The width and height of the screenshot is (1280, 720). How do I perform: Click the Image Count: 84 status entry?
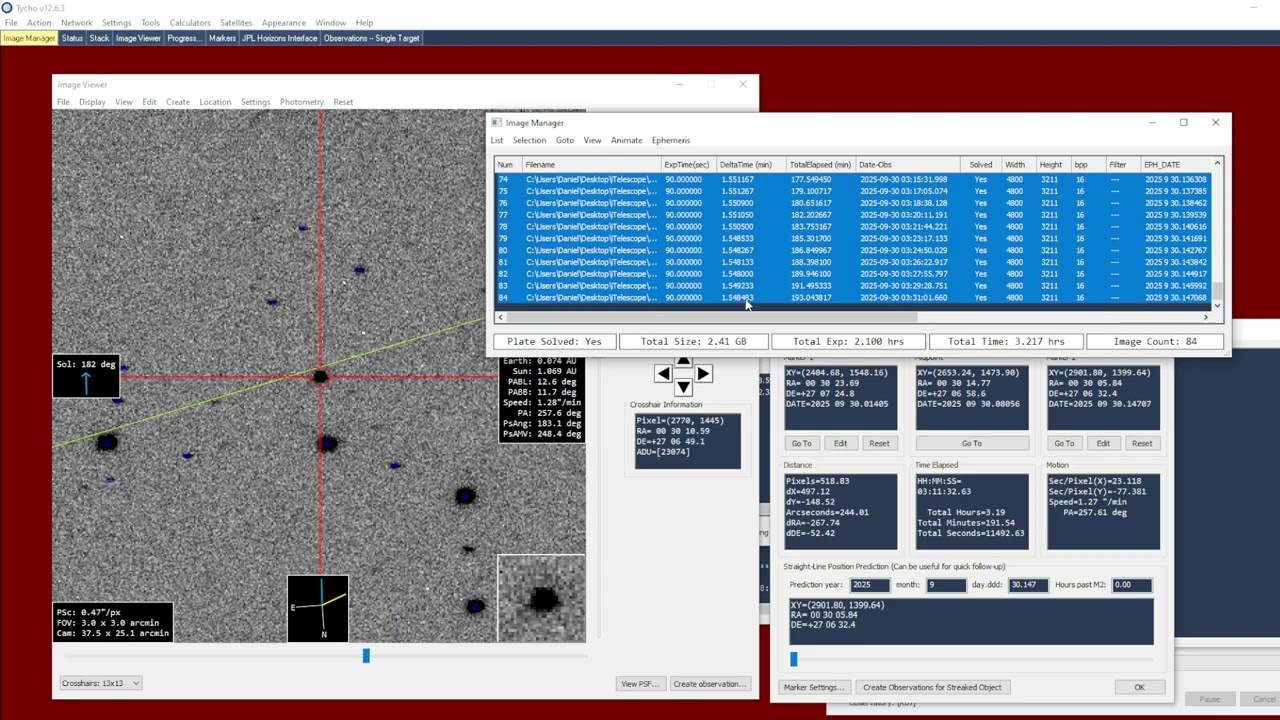coord(1156,341)
